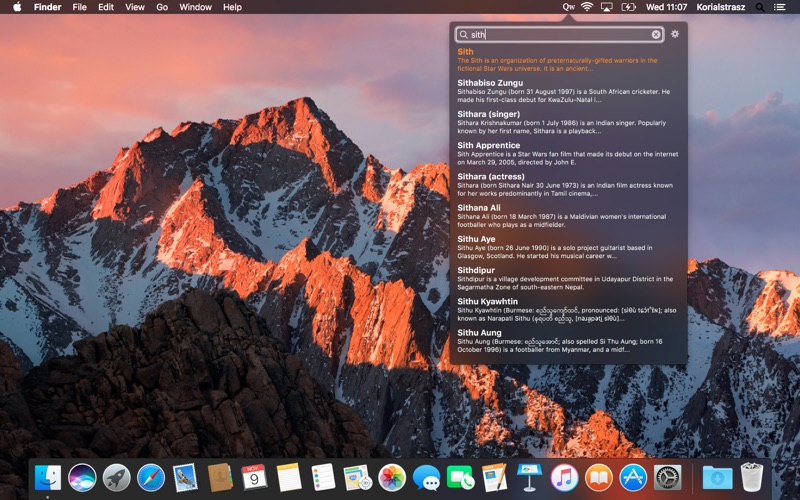Open Siri from the Dock
The width and height of the screenshot is (800, 500).
[82, 478]
